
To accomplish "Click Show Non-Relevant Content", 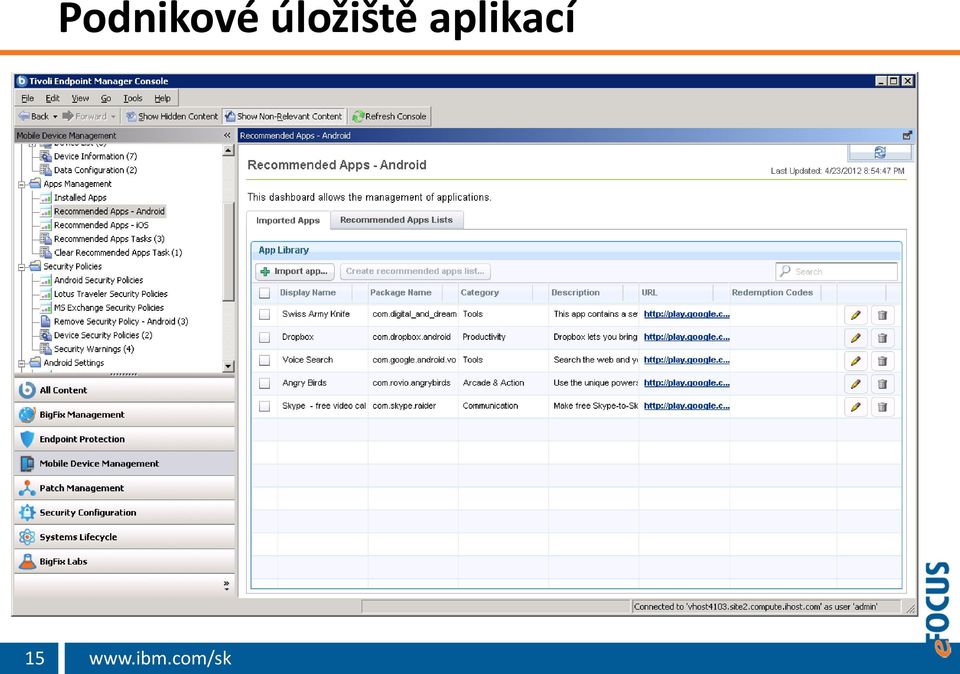I will click(283, 116).
